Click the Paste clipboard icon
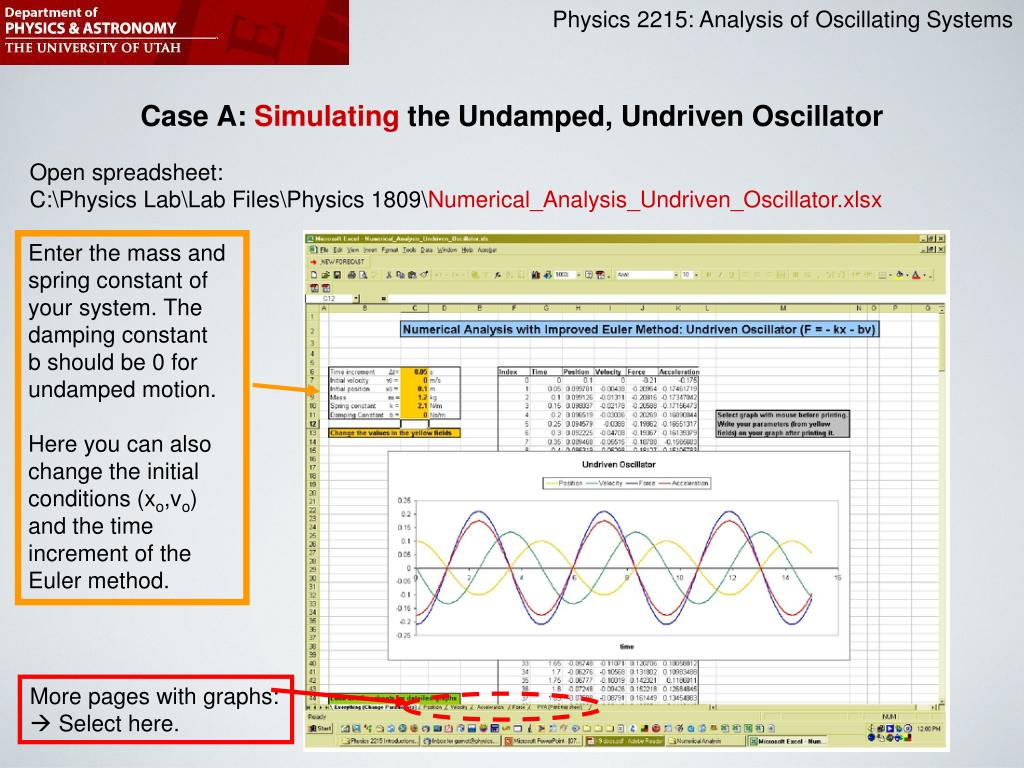This screenshot has height=768, width=1024. 412,275
